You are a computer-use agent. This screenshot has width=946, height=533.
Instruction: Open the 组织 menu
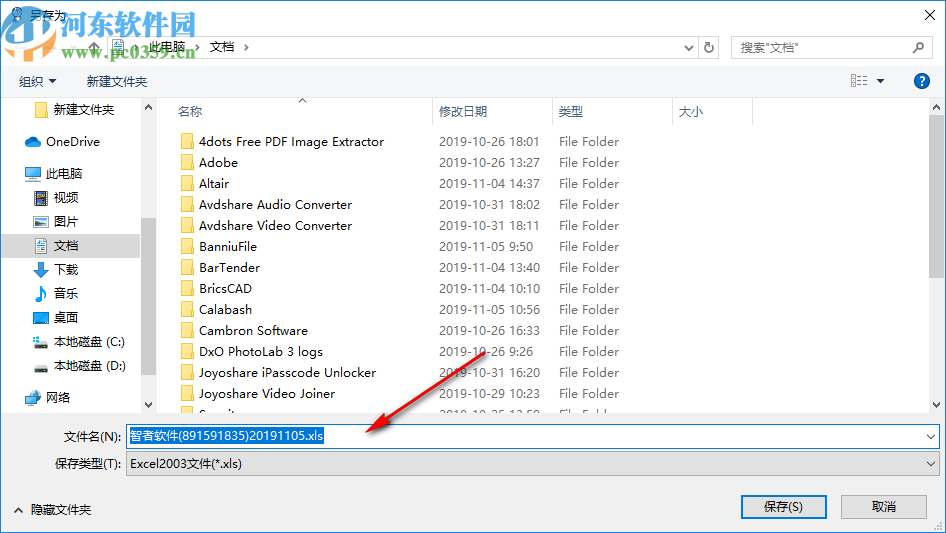pyautogui.click(x=37, y=81)
